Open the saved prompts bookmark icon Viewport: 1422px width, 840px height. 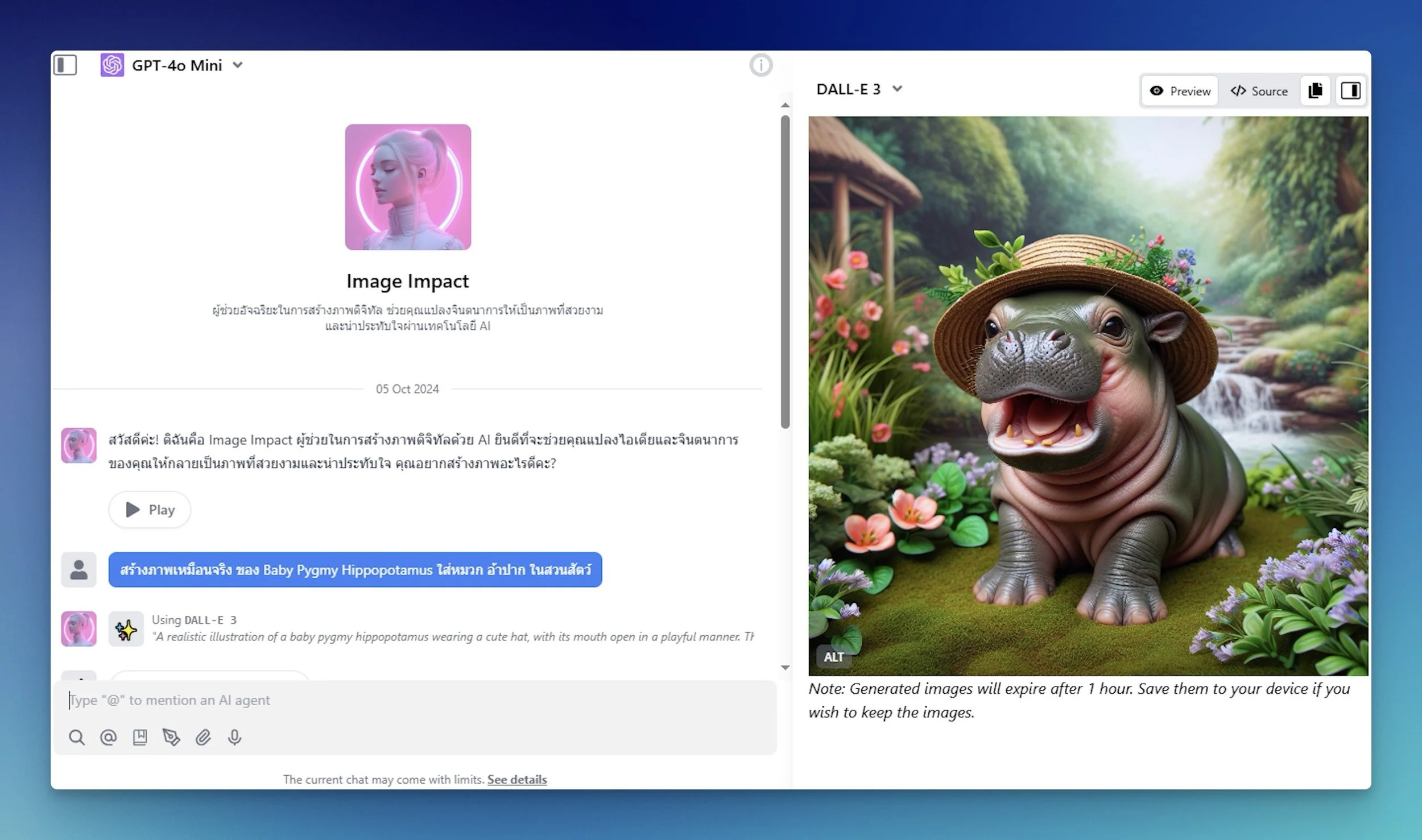(x=140, y=738)
